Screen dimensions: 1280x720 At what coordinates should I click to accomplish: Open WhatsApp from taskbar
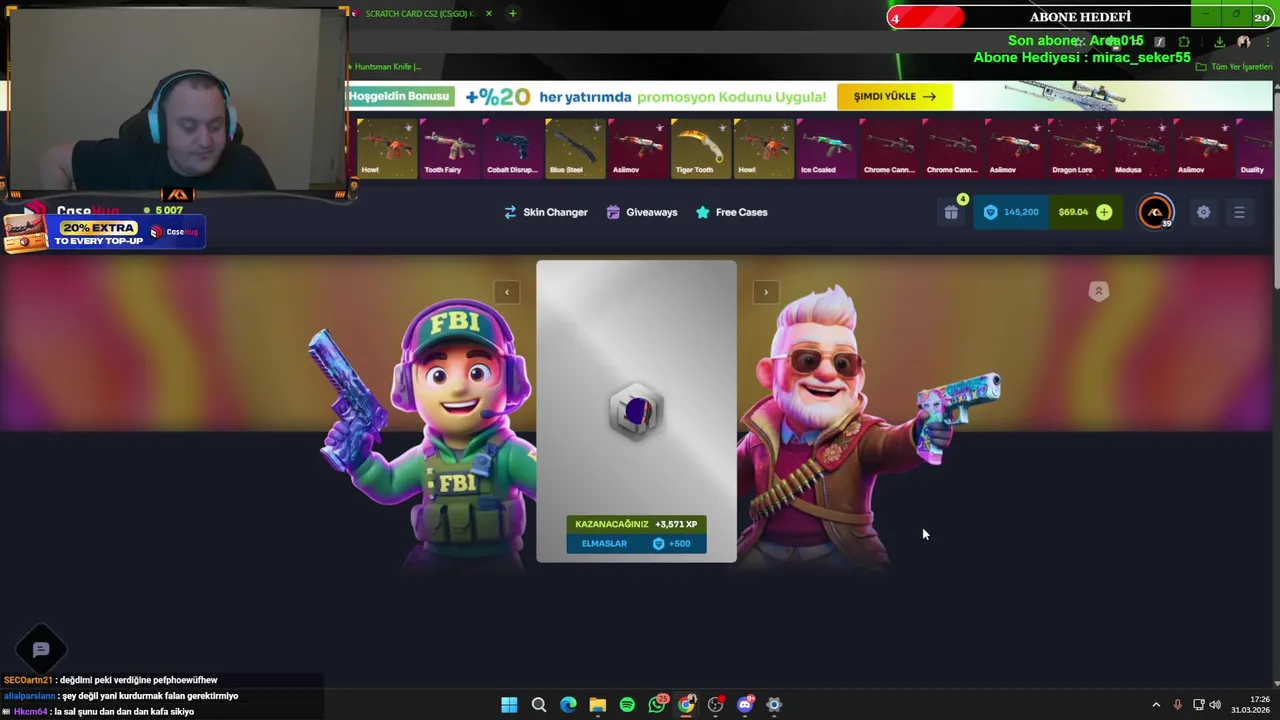657,705
